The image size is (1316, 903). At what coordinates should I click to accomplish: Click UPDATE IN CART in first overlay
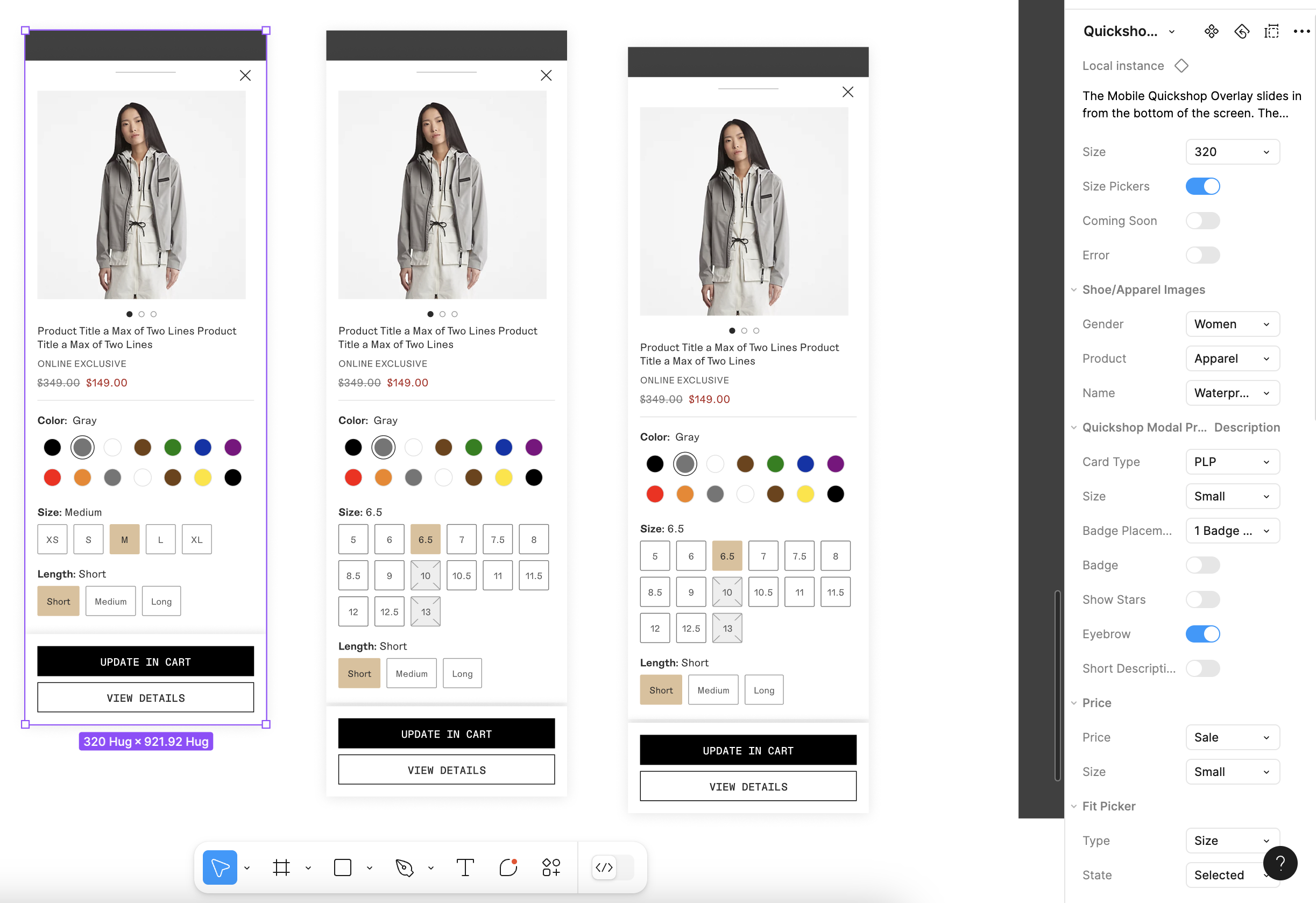(145, 662)
